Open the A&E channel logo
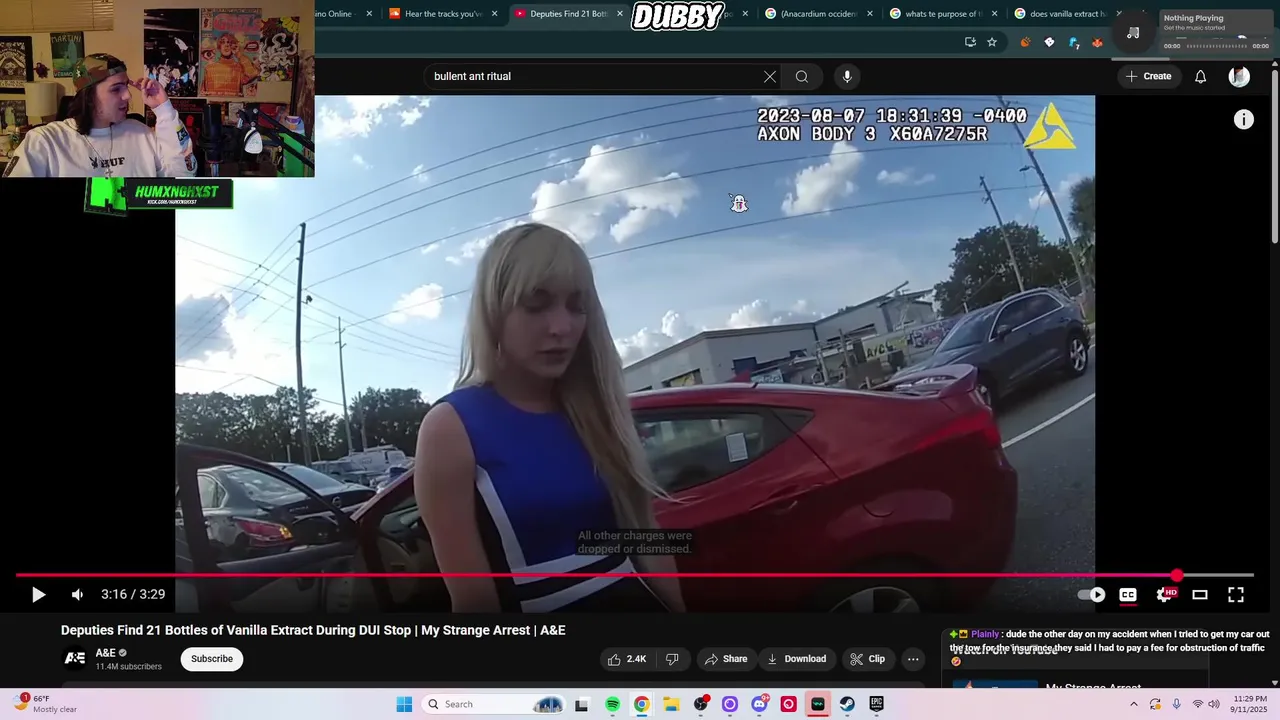 [x=75, y=658]
